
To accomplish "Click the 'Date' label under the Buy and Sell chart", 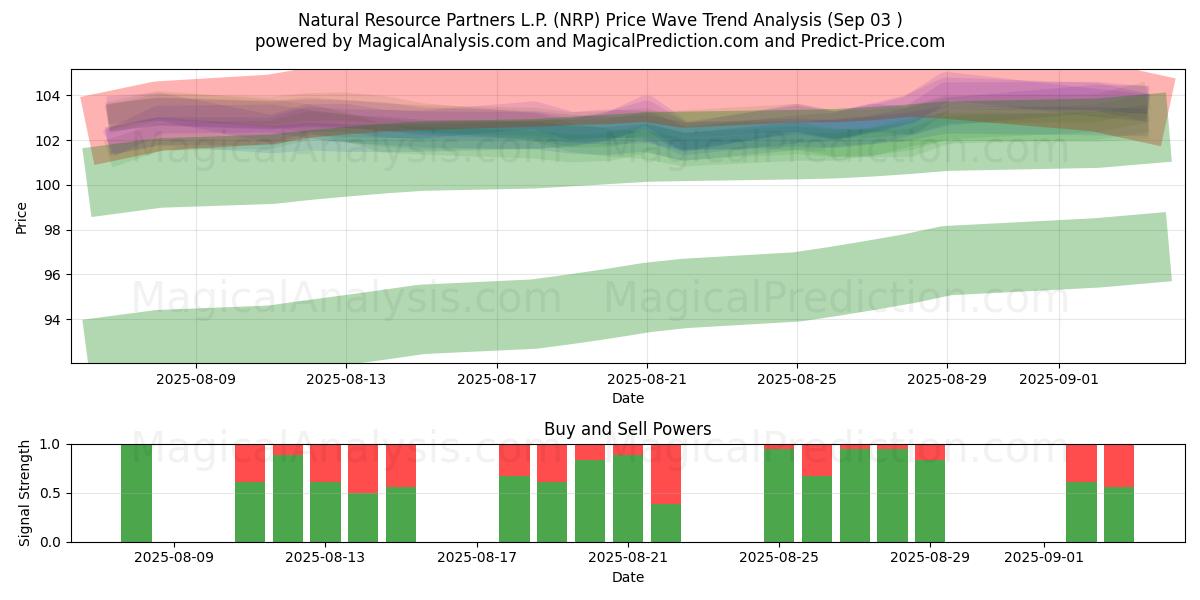I will (628, 577).
